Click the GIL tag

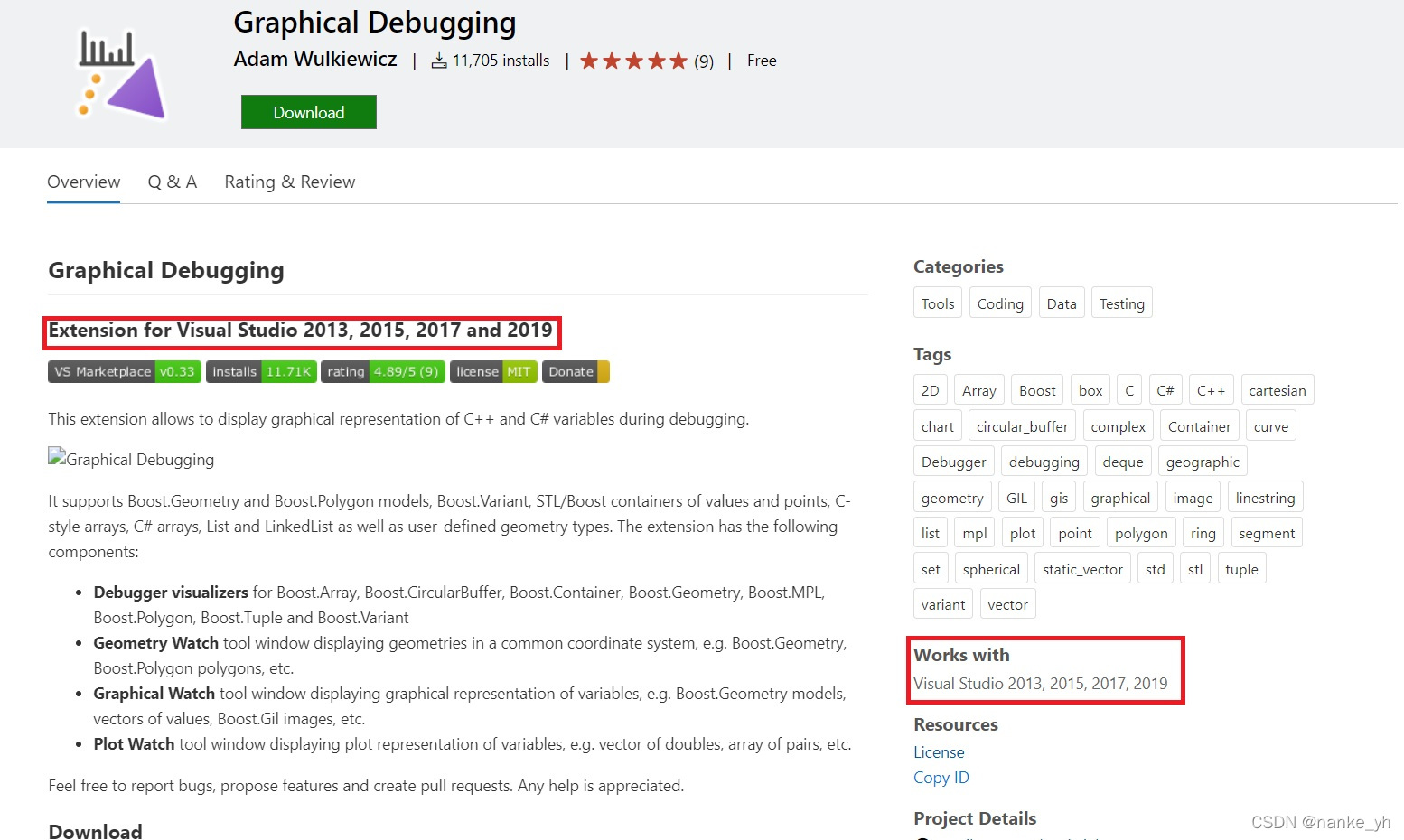[x=1016, y=498]
